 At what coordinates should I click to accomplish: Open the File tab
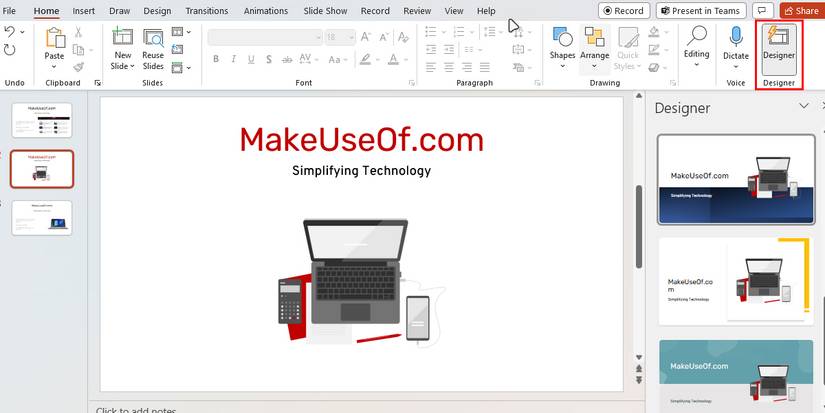(9, 11)
